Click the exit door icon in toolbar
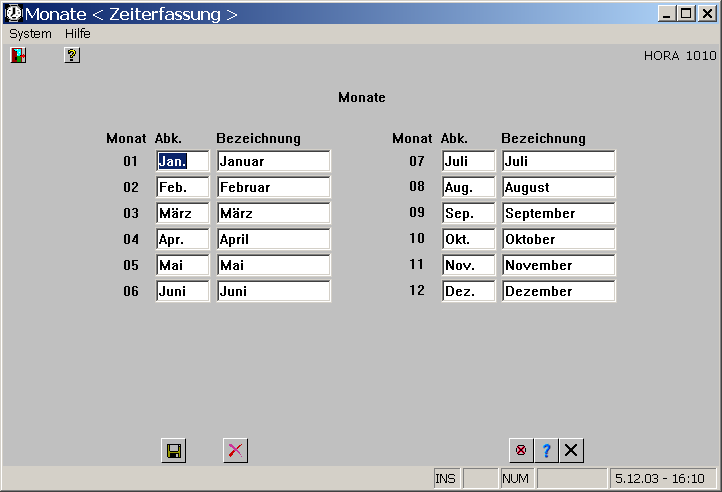Image resolution: width=722 pixels, height=492 pixels. [x=18, y=56]
